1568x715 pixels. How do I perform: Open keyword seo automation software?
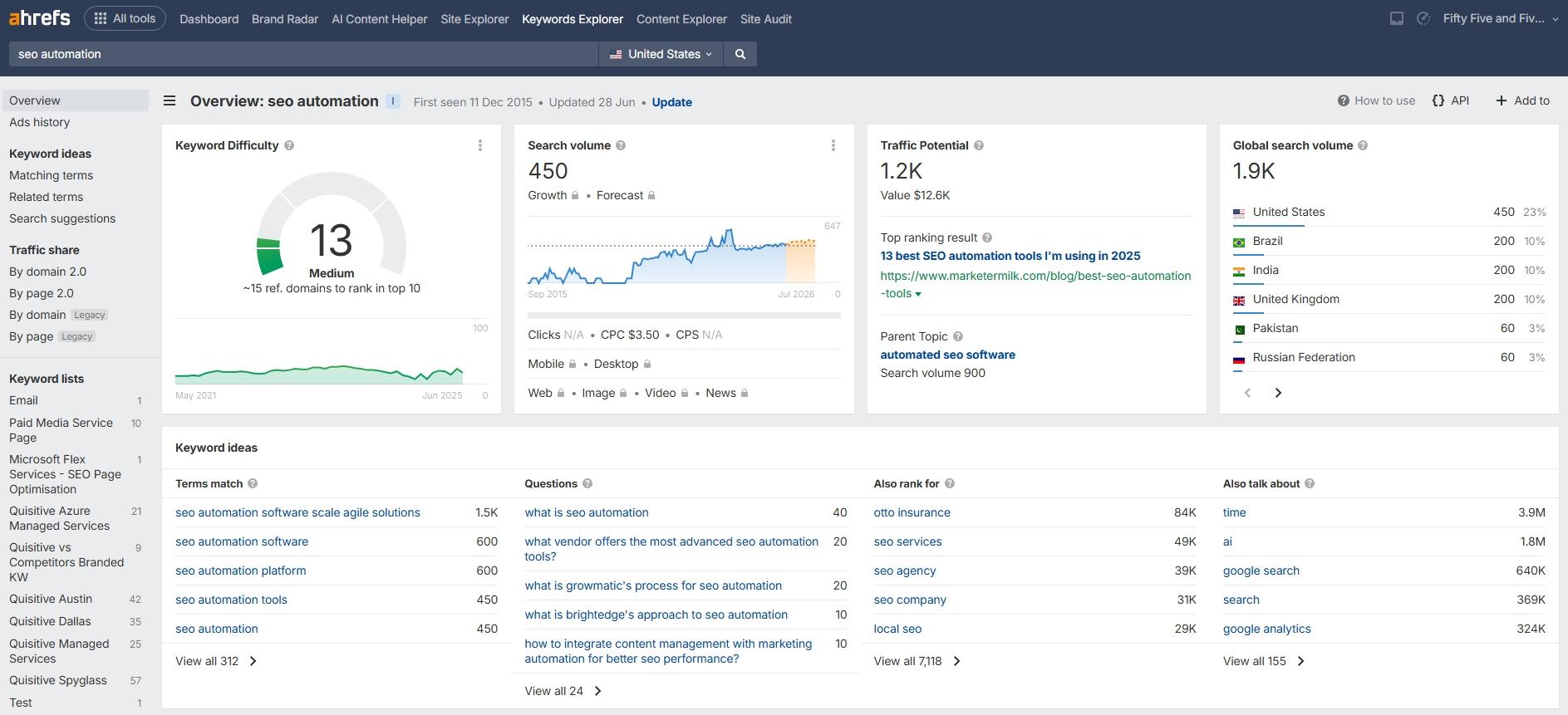point(242,541)
